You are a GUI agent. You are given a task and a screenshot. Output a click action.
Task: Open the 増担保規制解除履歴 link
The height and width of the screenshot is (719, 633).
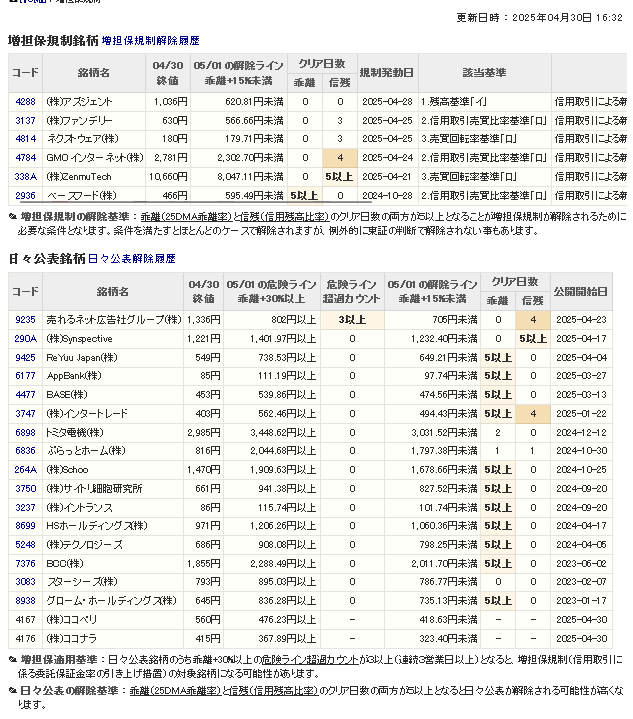tap(150, 41)
